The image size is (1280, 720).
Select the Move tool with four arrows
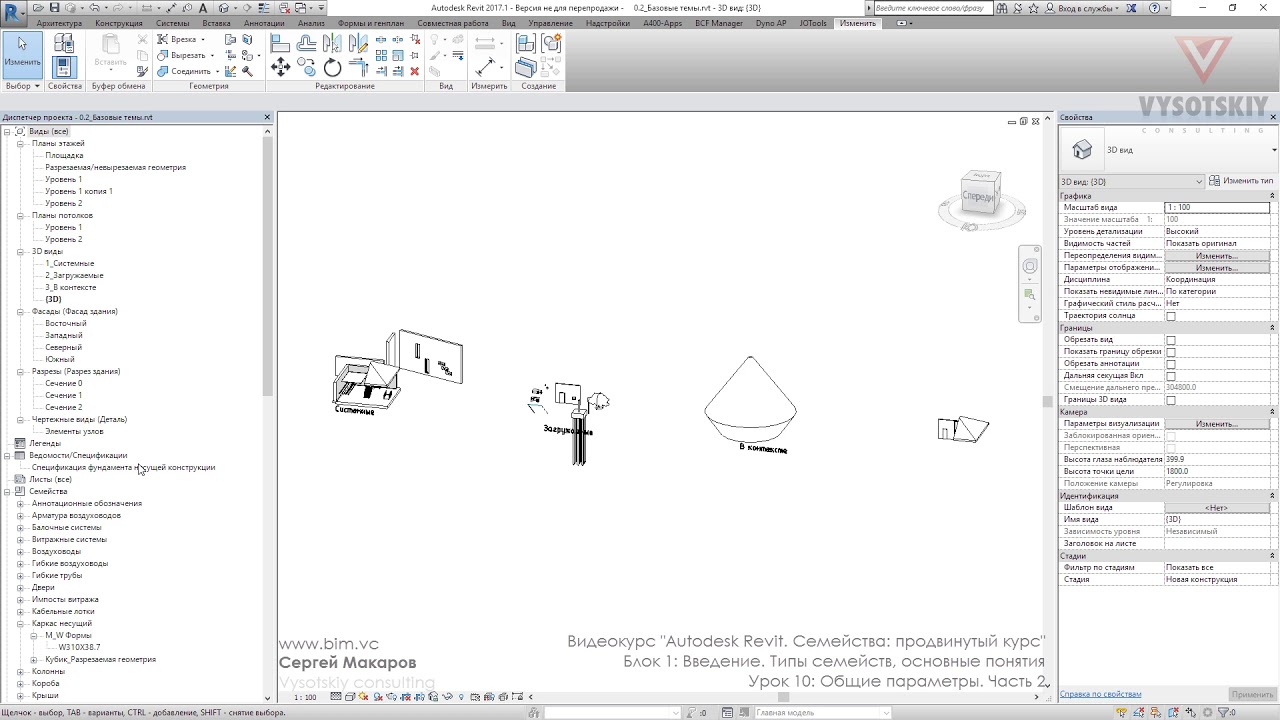280,68
